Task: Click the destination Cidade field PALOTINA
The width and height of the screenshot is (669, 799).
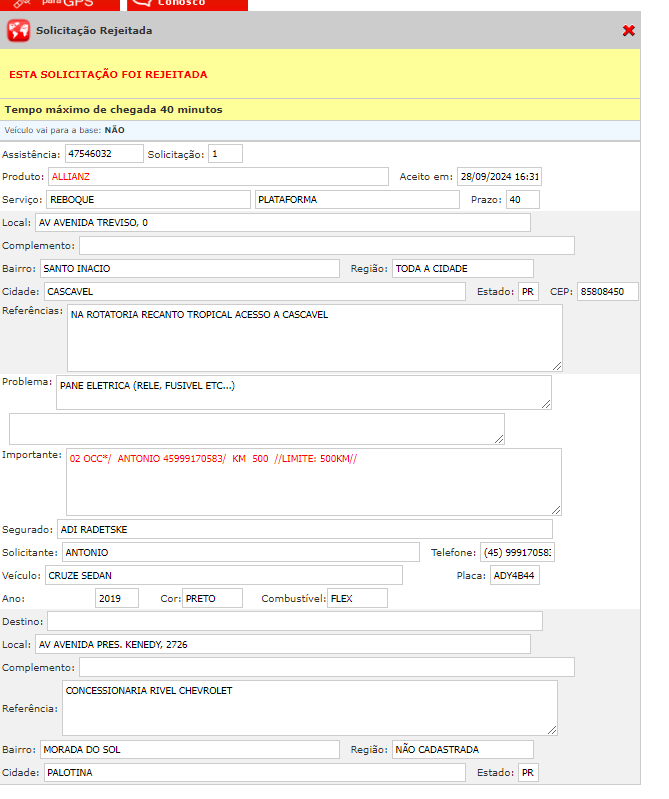Action: tap(254, 773)
